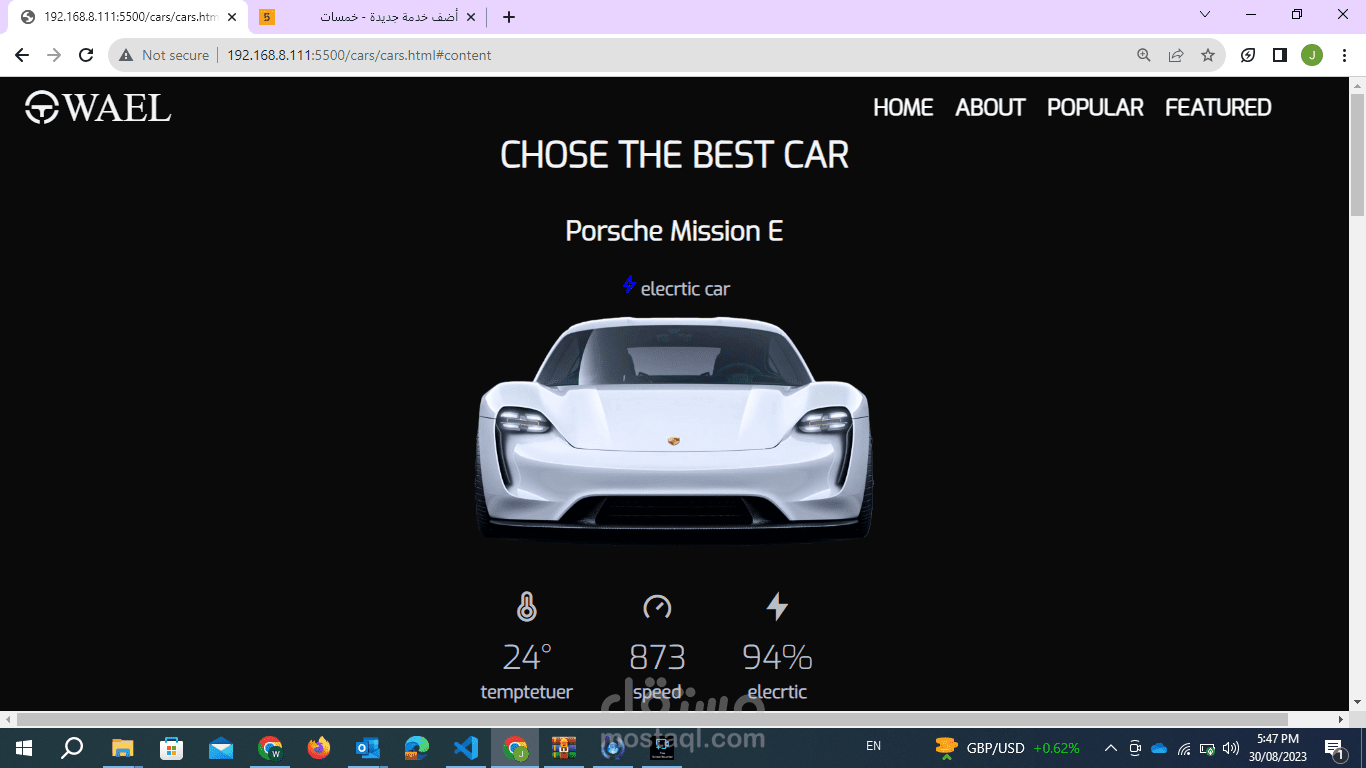This screenshot has width=1366, height=768.
Task: Click the WAEL steering wheel logo
Action: point(40,107)
